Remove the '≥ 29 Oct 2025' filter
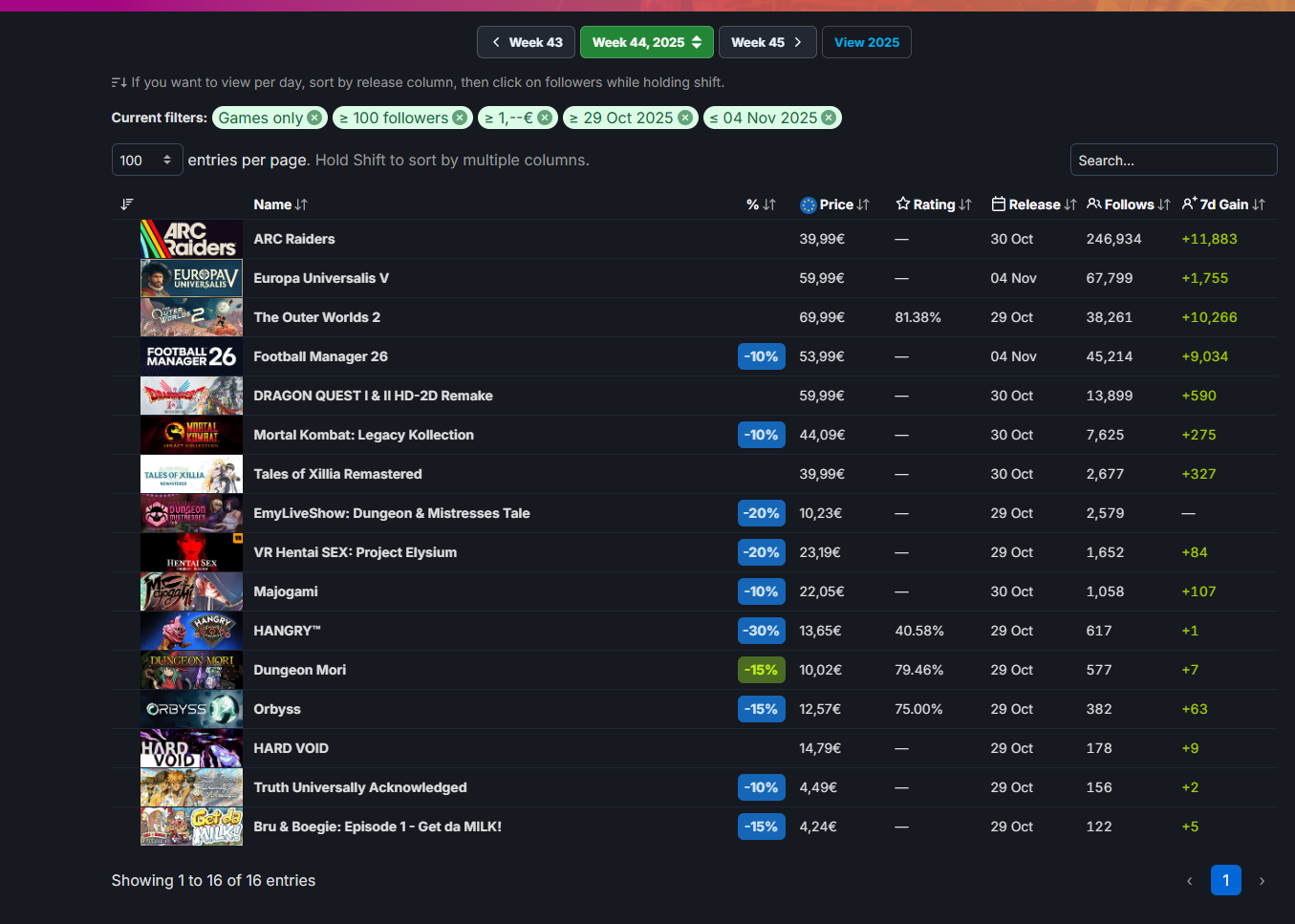The image size is (1295, 924). click(685, 118)
